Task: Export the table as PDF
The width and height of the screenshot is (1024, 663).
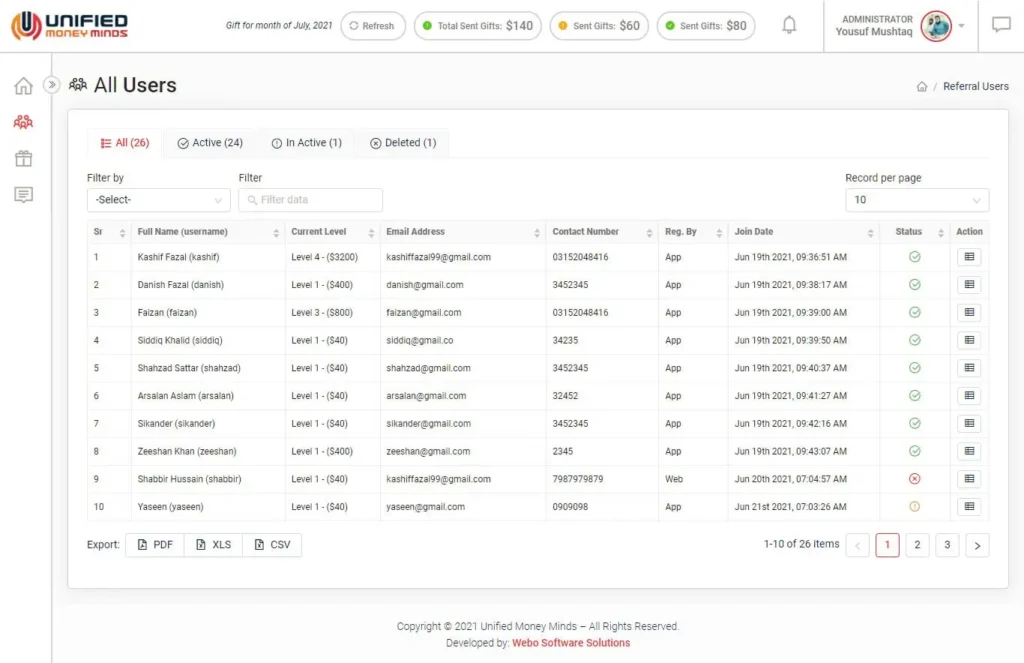Action: pyautogui.click(x=155, y=545)
